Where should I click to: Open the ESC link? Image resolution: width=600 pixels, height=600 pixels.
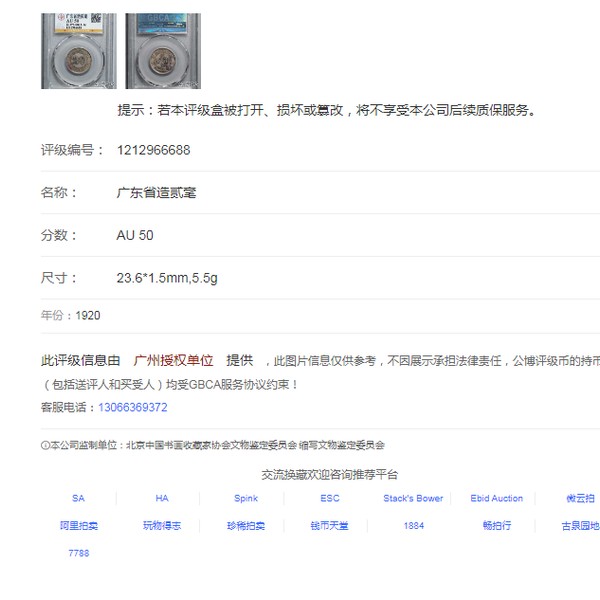click(330, 498)
